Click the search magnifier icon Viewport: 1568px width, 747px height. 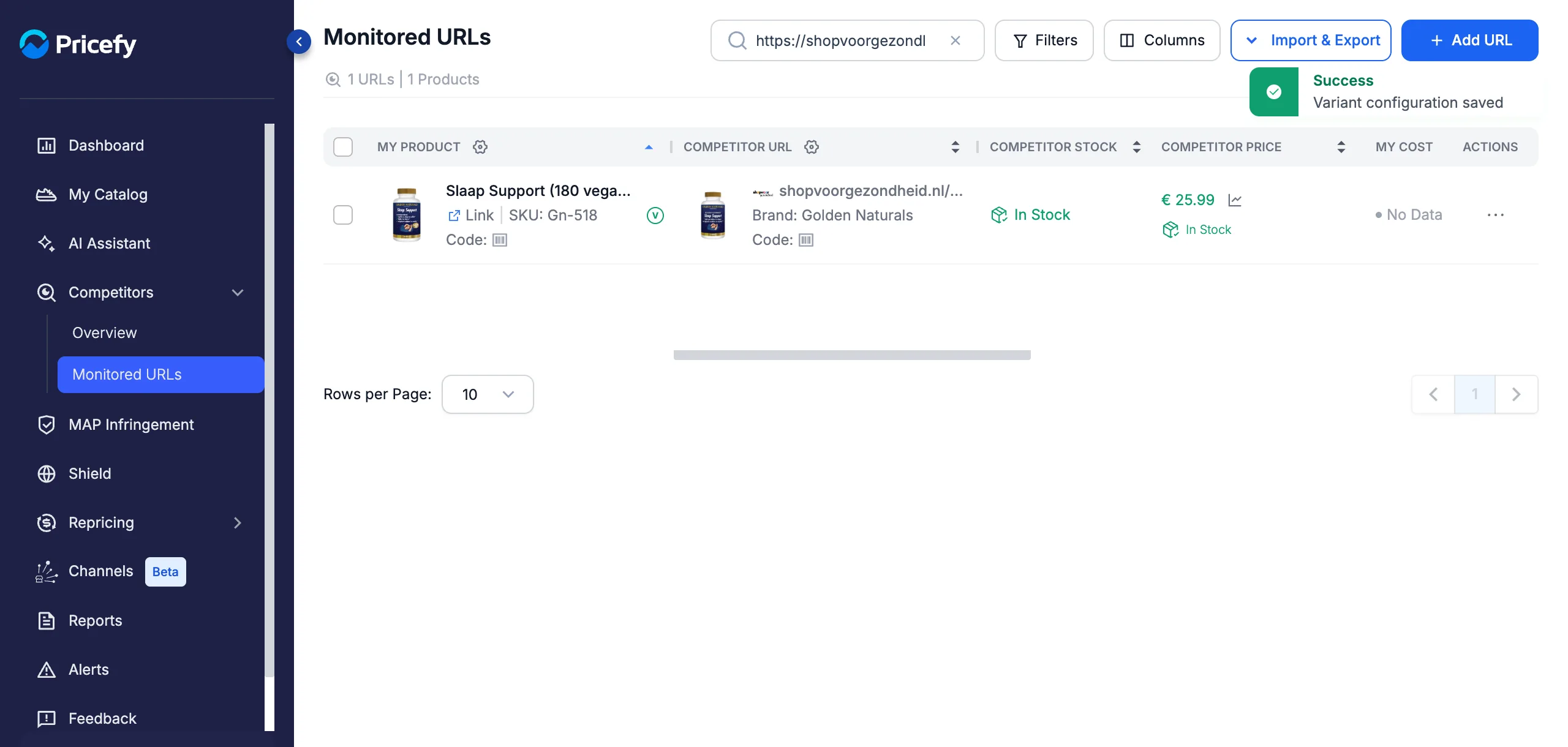pos(737,40)
